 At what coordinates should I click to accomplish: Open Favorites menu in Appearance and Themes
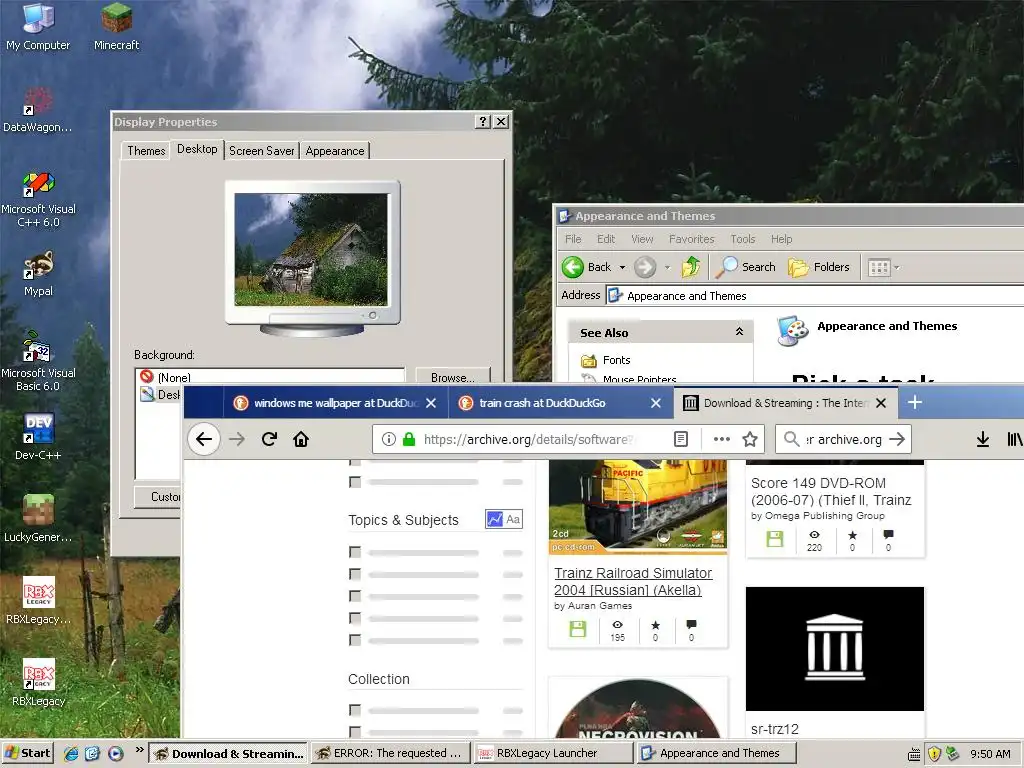(x=692, y=239)
